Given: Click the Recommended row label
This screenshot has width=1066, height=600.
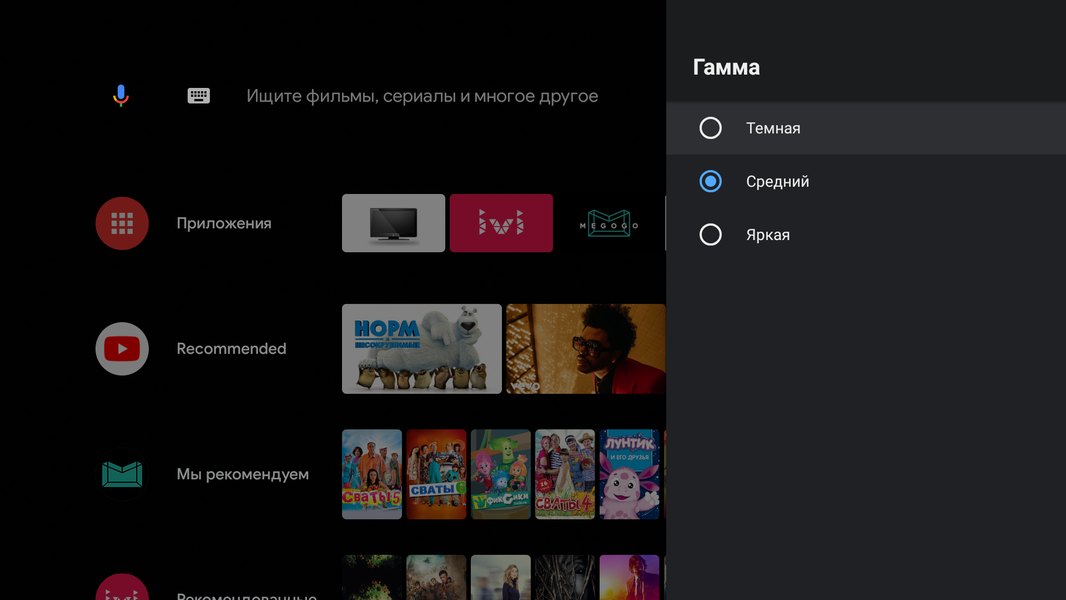Looking at the screenshot, I should point(231,349).
